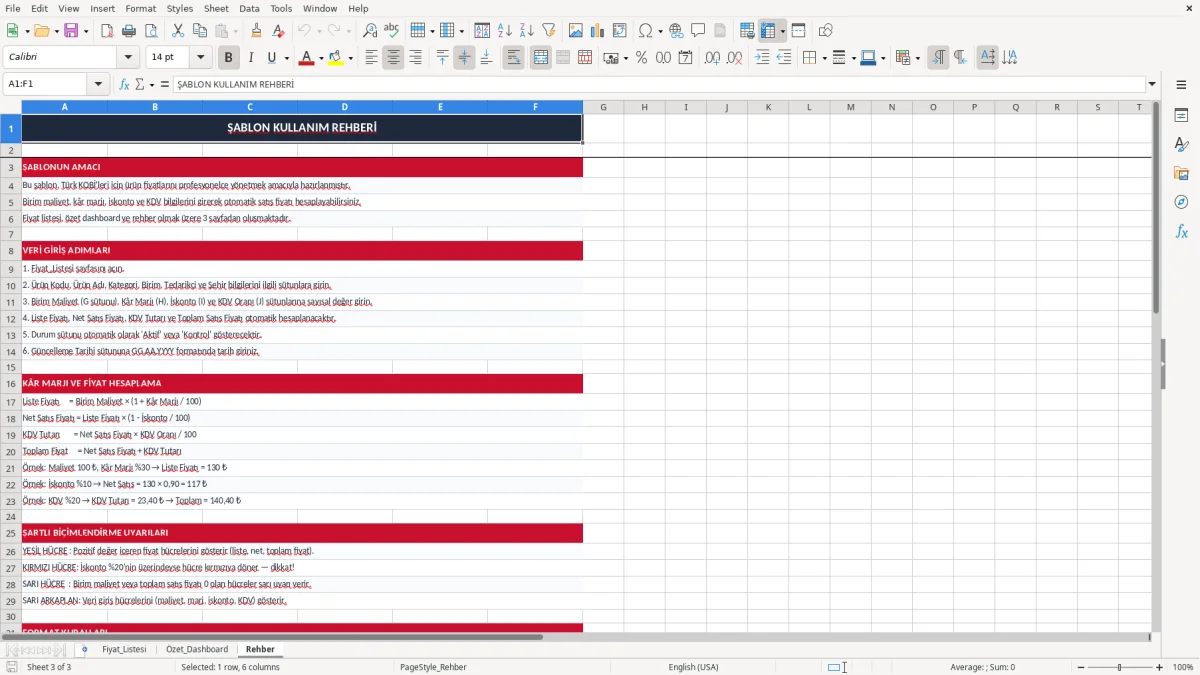Viewport: 1200px width, 675px height.
Task: Toggle Center Horizontally alignment
Action: coord(393,58)
